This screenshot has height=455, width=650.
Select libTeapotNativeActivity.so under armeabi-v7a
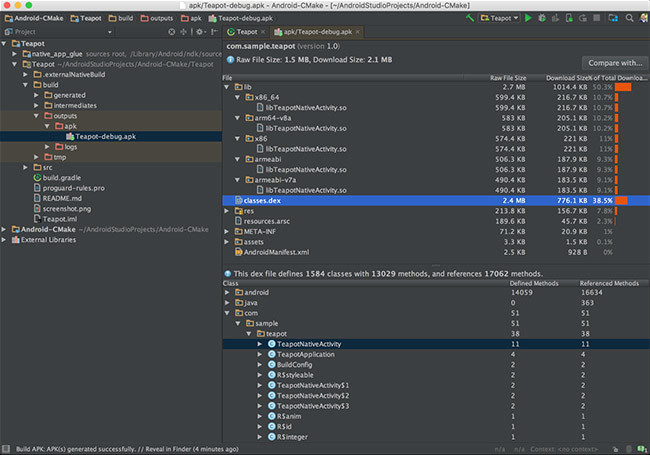click(x=436, y=190)
